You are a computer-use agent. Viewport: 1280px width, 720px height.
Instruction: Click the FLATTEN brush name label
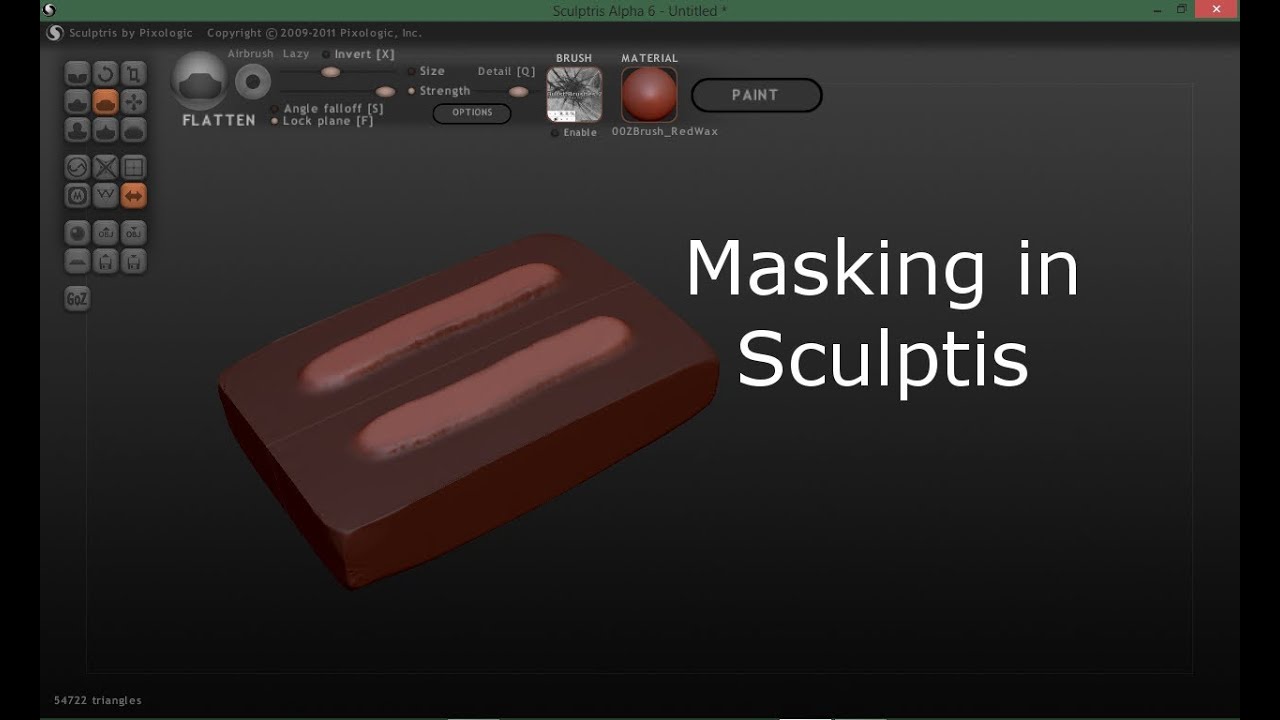pyautogui.click(x=219, y=120)
